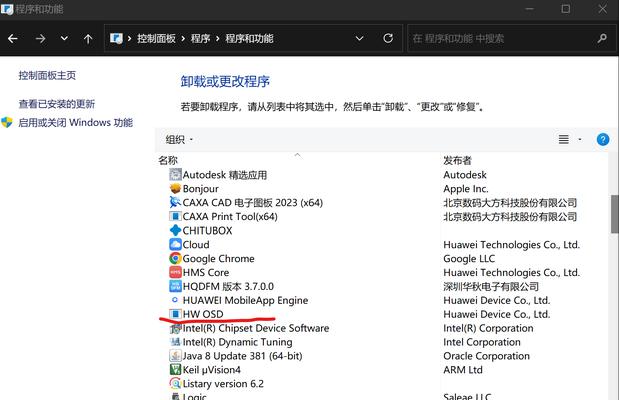Select the CAXA Print Tool icon
This screenshot has height=400, width=619.
click(175, 216)
